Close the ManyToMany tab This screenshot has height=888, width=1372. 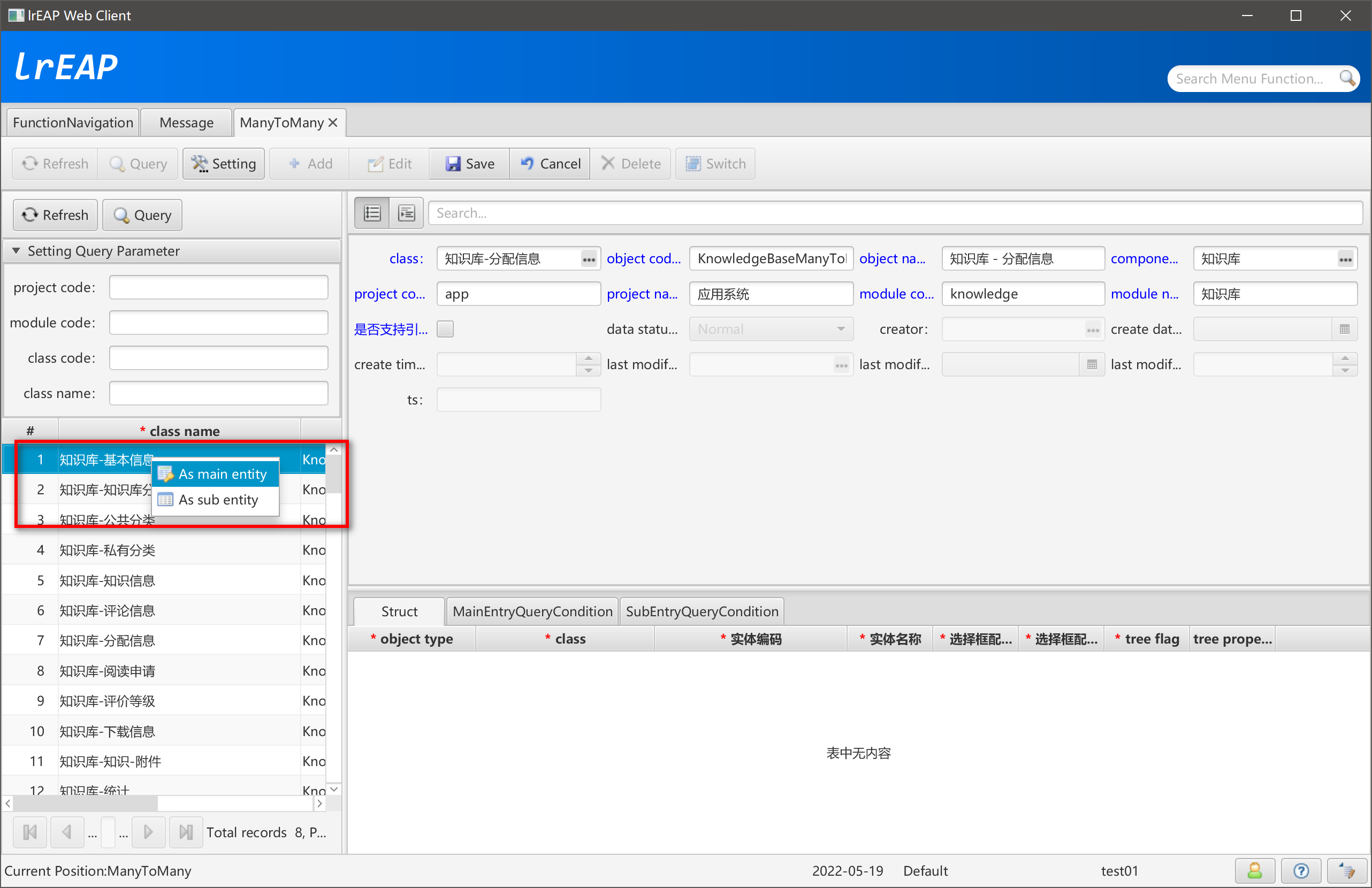tap(333, 123)
